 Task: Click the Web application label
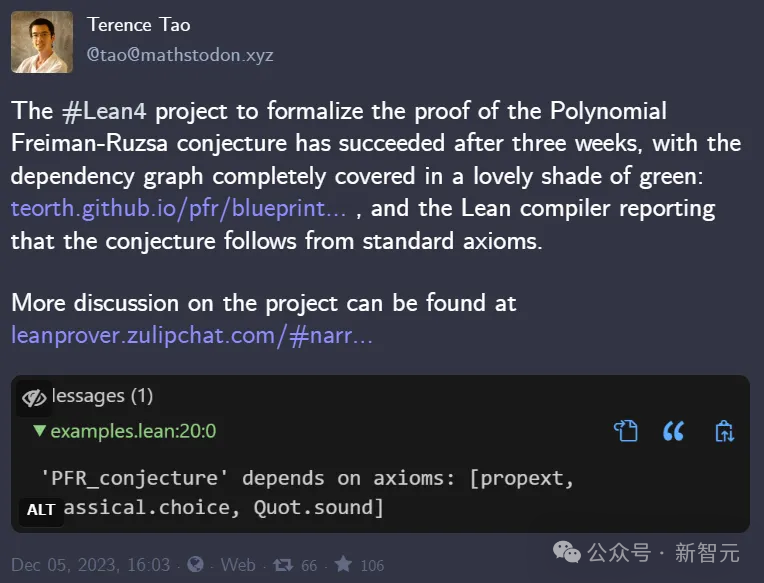tap(238, 565)
